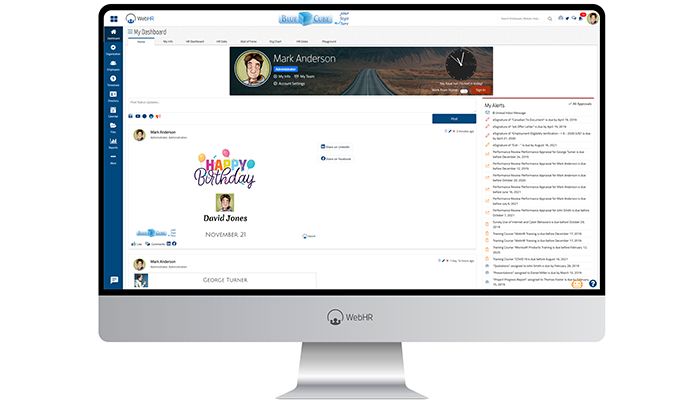
Task: Click the Blue Cube company logo
Action: (313, 19)
